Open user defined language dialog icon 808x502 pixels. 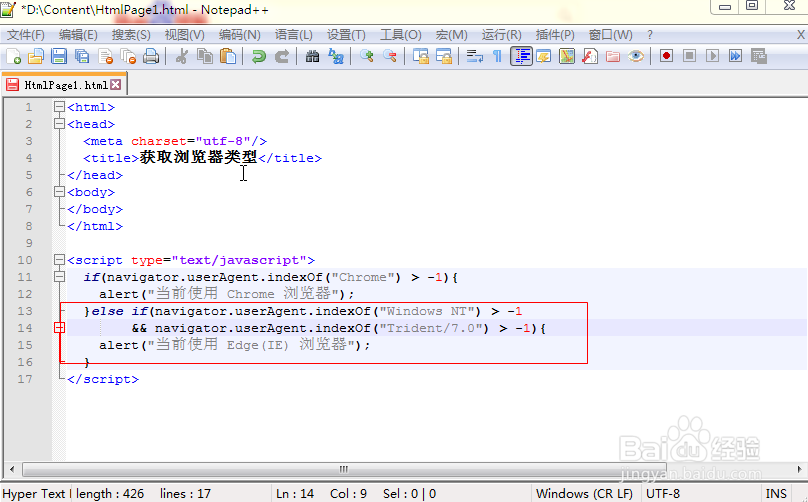[x=544, y=56]
